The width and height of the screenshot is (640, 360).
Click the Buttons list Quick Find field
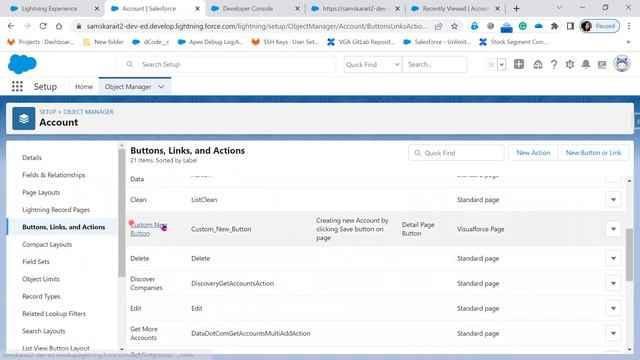(456, 153)
